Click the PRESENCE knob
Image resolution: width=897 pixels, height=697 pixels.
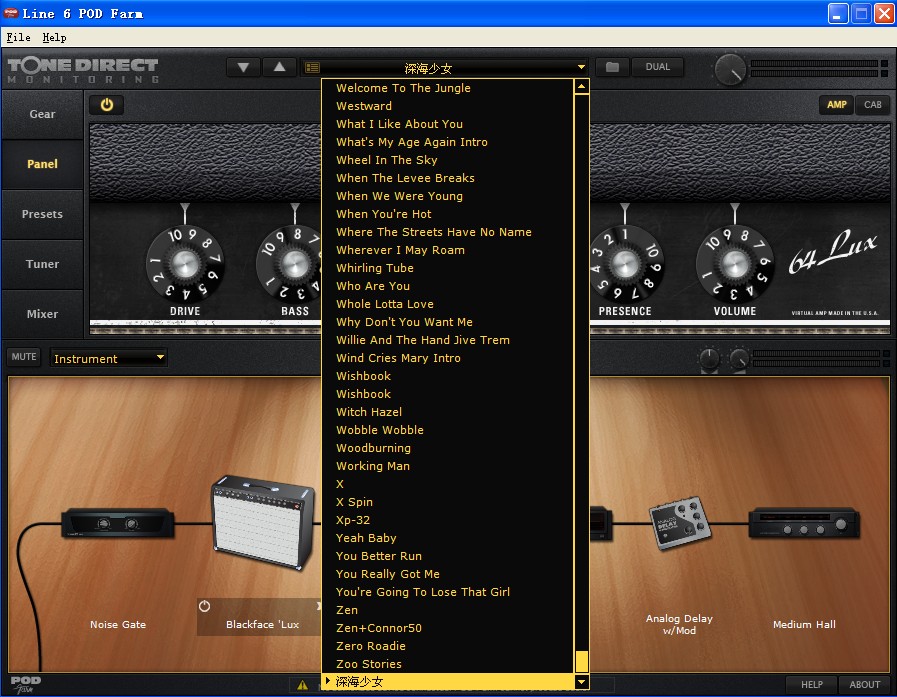coord(625,264)
